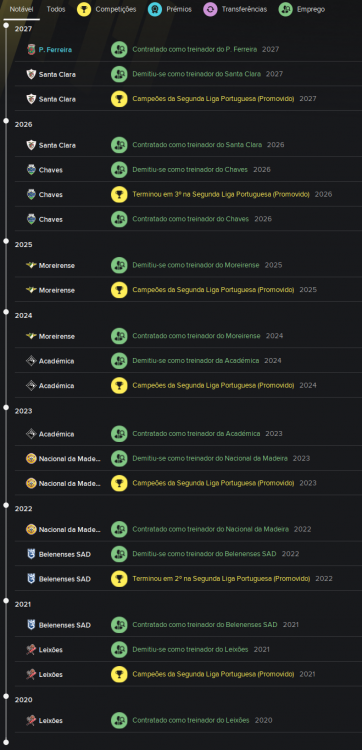
Task: Click Nacional da Madeira crest in the 2022 hiring row
Action: point(31,529)
